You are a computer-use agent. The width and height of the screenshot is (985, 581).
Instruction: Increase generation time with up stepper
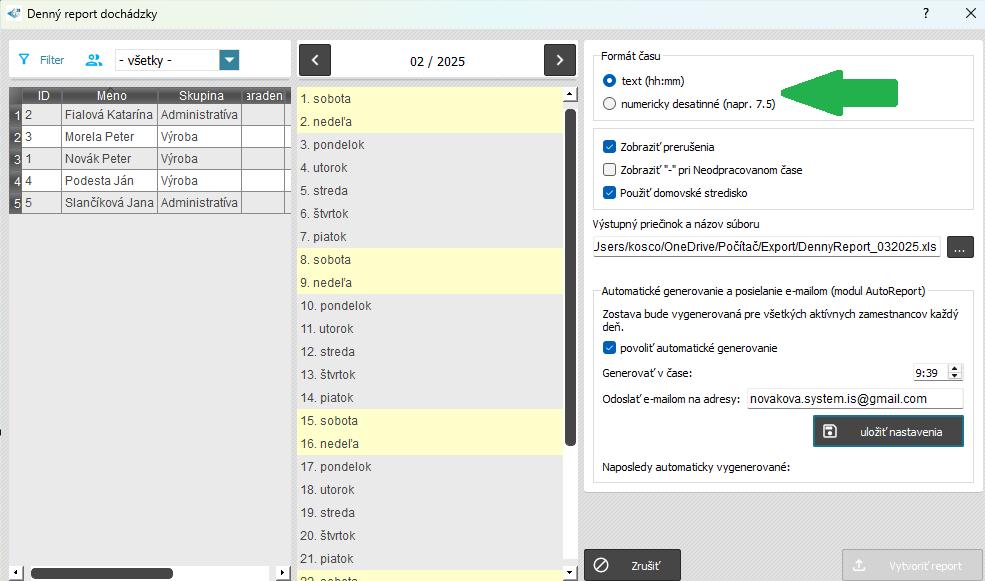(x=954, y=368)
